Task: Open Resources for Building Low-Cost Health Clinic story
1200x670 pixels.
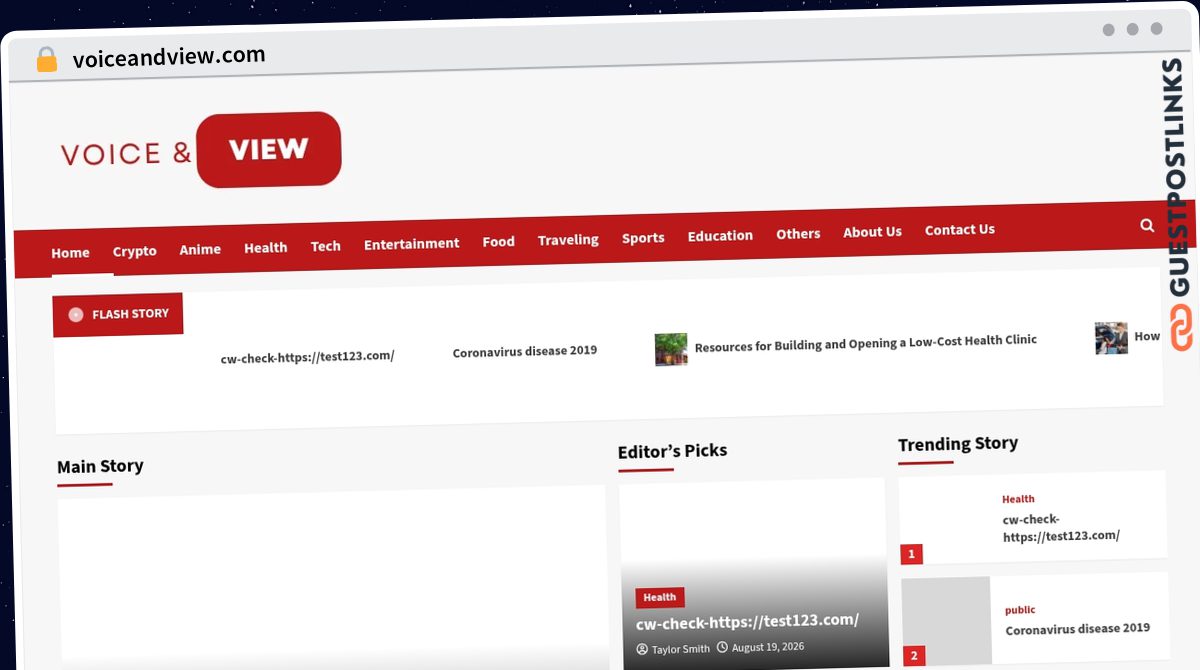Action: (865, 343)
